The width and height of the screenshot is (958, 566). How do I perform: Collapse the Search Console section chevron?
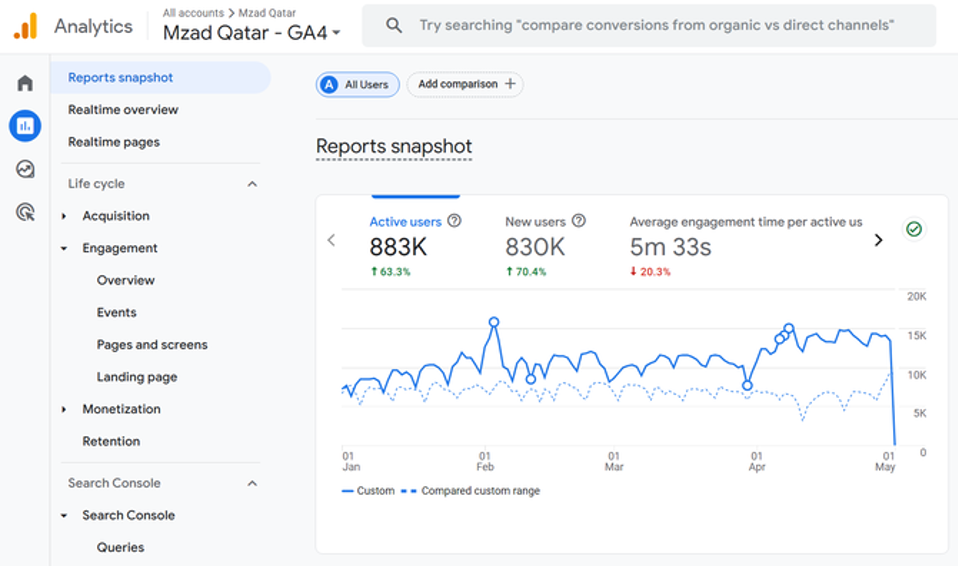[x=252, y=483]
